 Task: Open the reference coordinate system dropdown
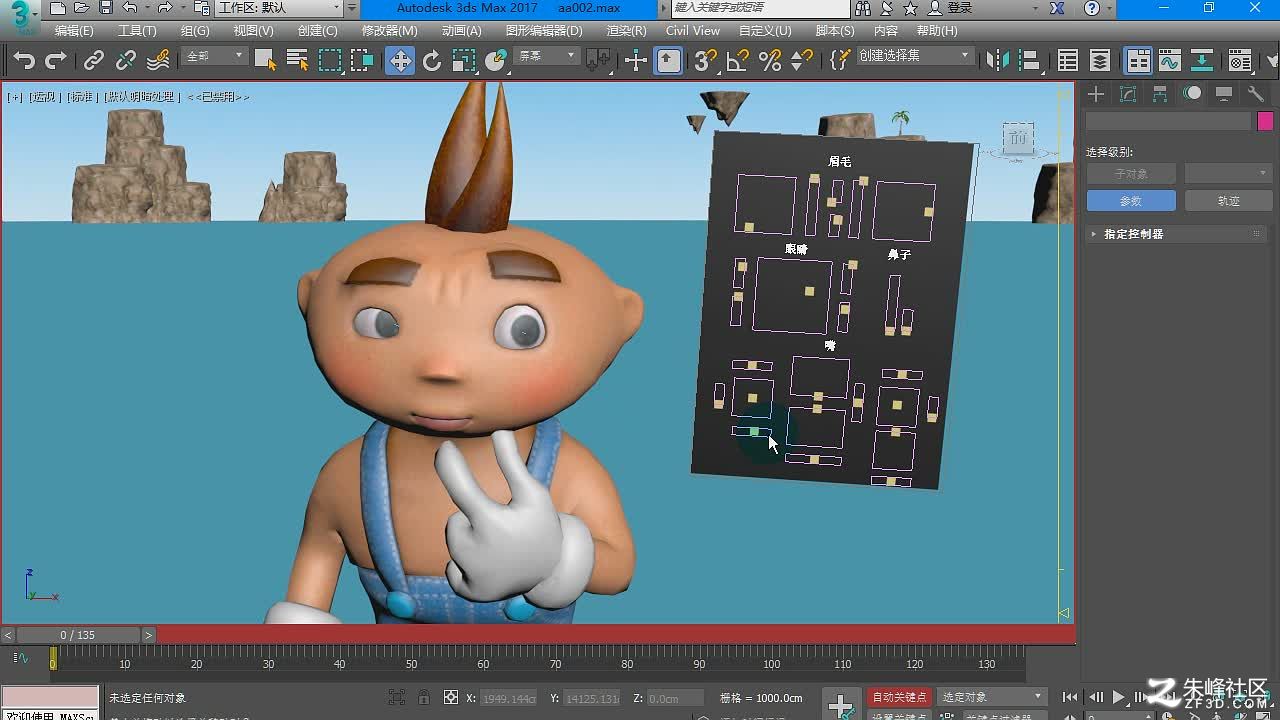[x=546, y=57]
